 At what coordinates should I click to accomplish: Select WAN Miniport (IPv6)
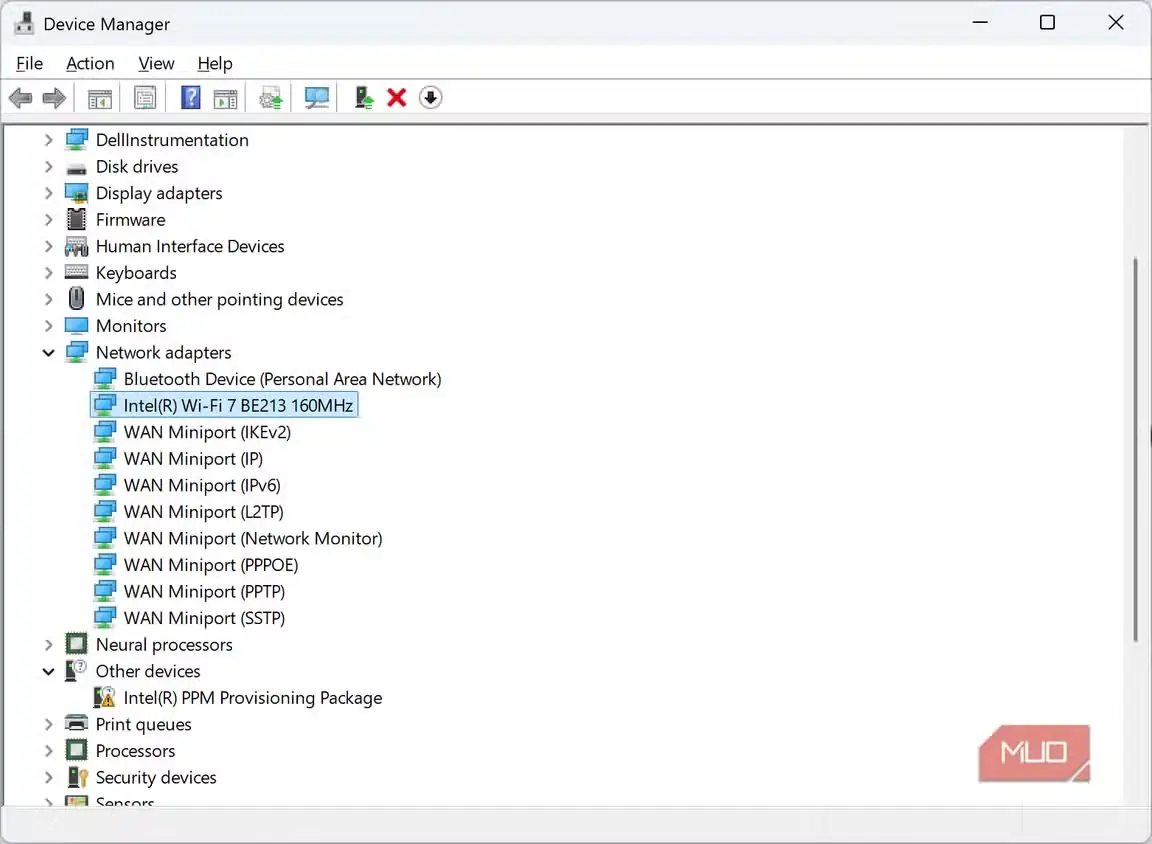click(202, 485)
